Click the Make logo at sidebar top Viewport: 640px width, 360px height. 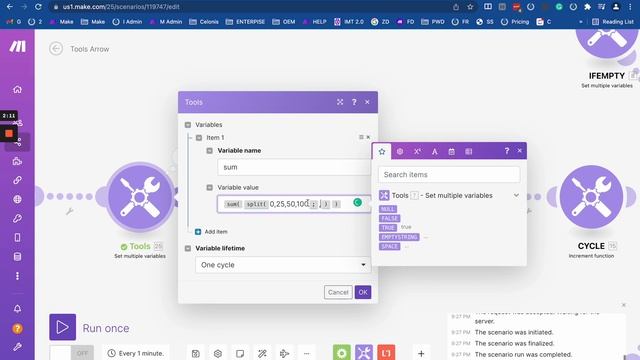[x=18, y=46]
